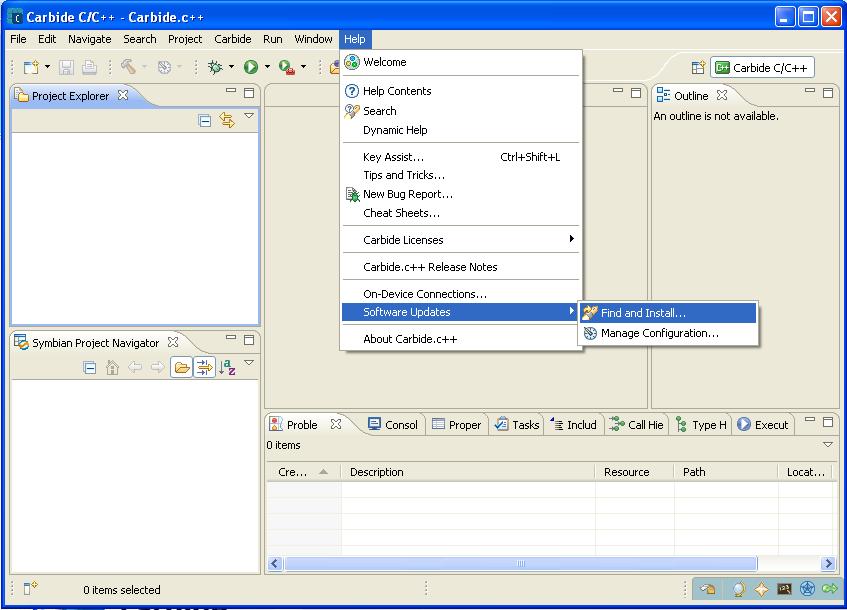The width and height of the screenshot is (847, 610).
Task: Choose Help Contents from Help menu
Action: (460, 91)
